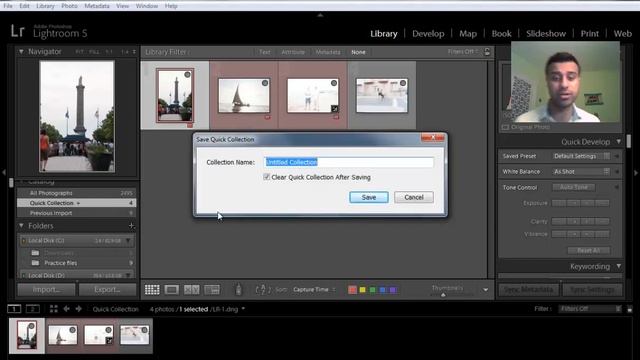The height and width of the screenshot is (360, 640).
Task: Toggle quick collection marker on monument thumbnail
Action: coord(187,75)
